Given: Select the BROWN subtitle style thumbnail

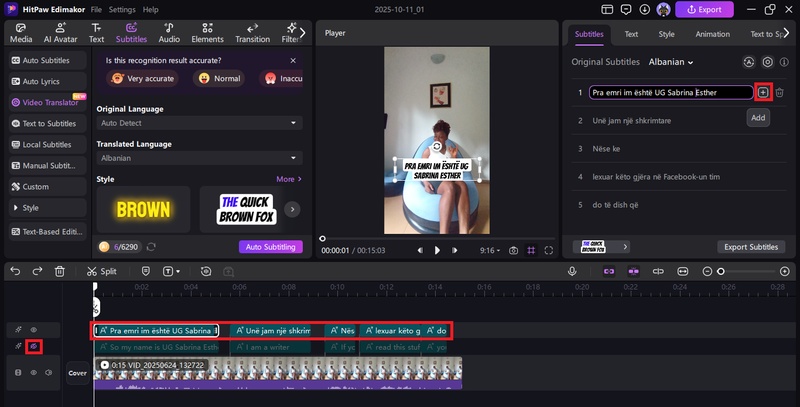Looking at the screenshot, I should [x=143, y=210].
